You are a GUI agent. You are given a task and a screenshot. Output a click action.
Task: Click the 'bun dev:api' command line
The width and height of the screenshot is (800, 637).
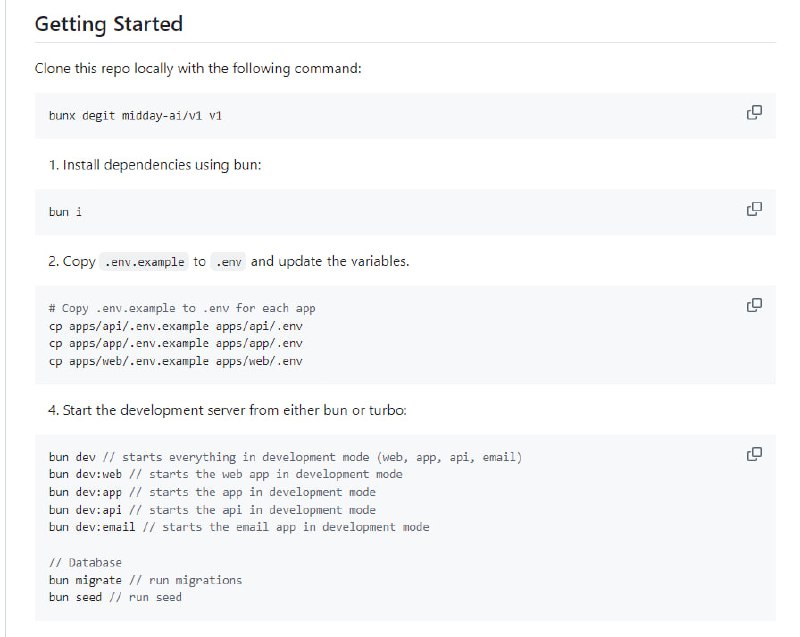point(212,510)
